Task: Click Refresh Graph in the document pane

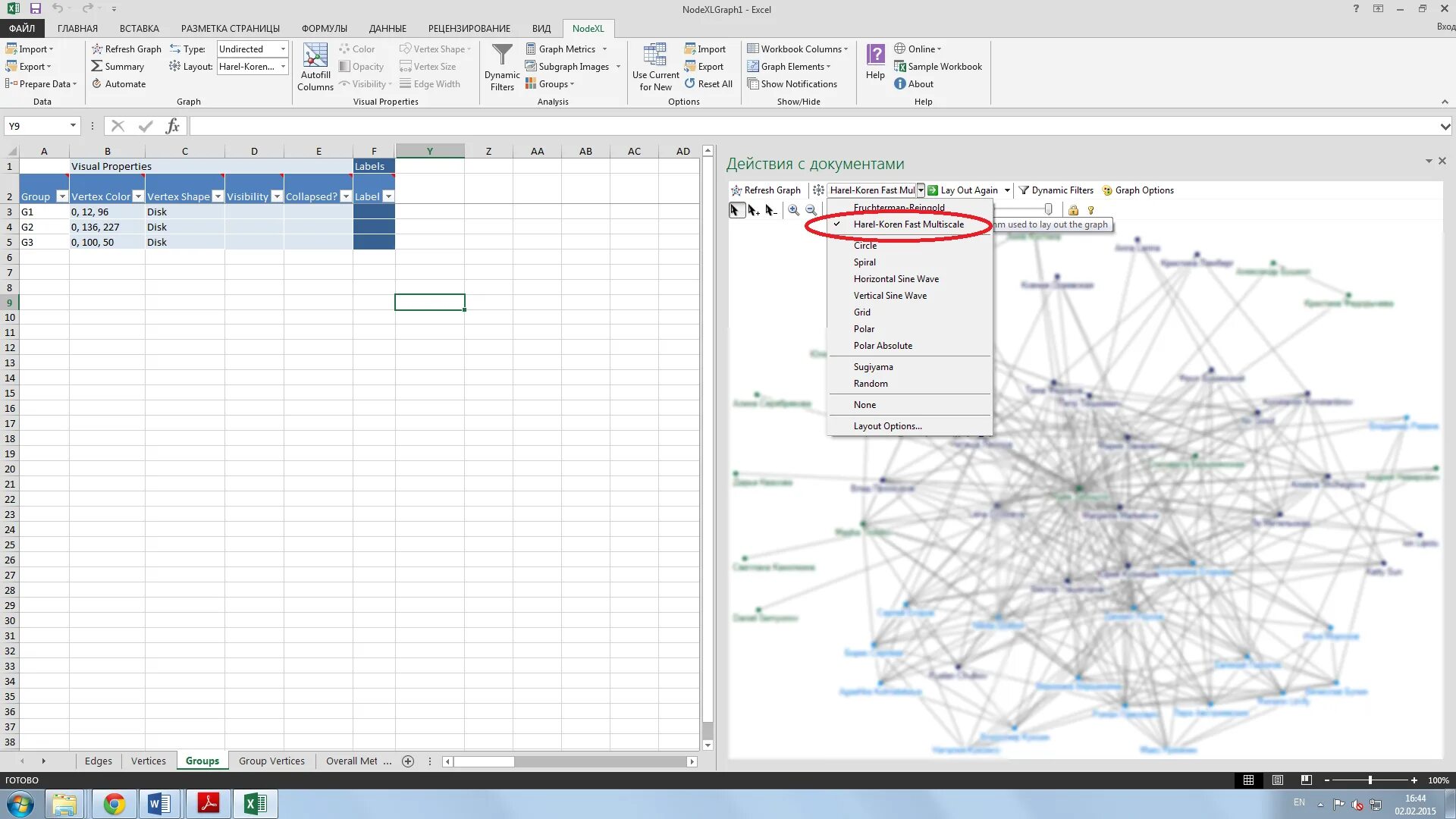Action: (765, 190)
